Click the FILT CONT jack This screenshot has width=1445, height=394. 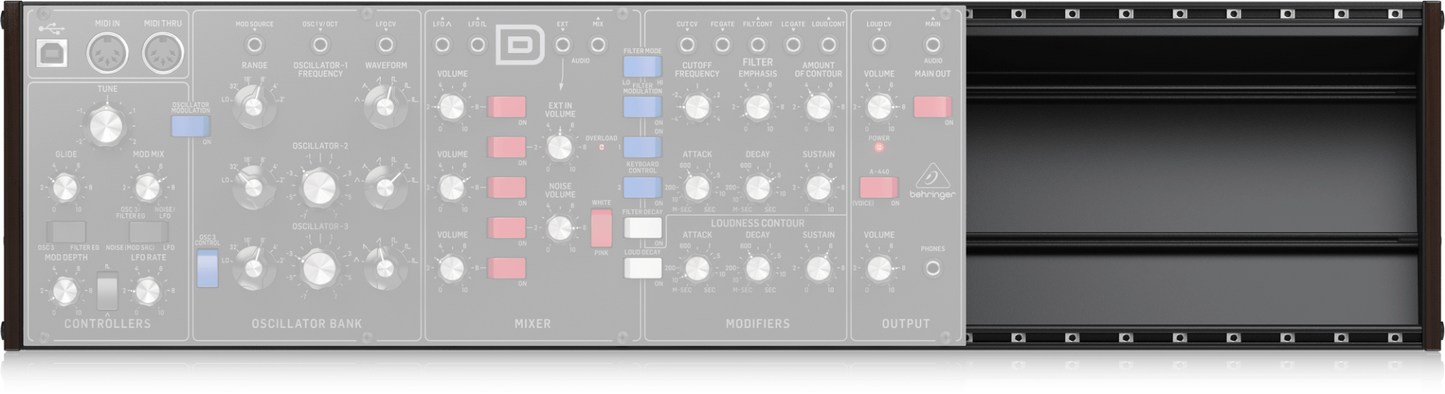(758, 45)
